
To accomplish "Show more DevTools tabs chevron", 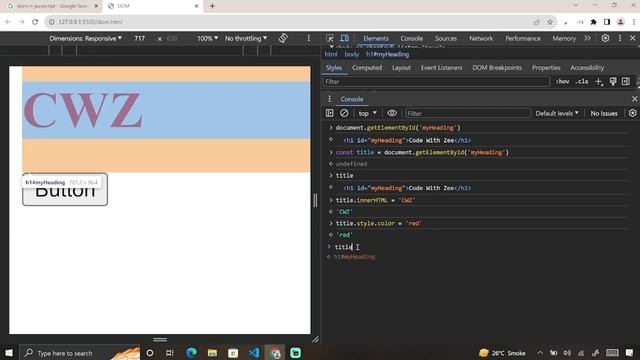I will 587,38.
